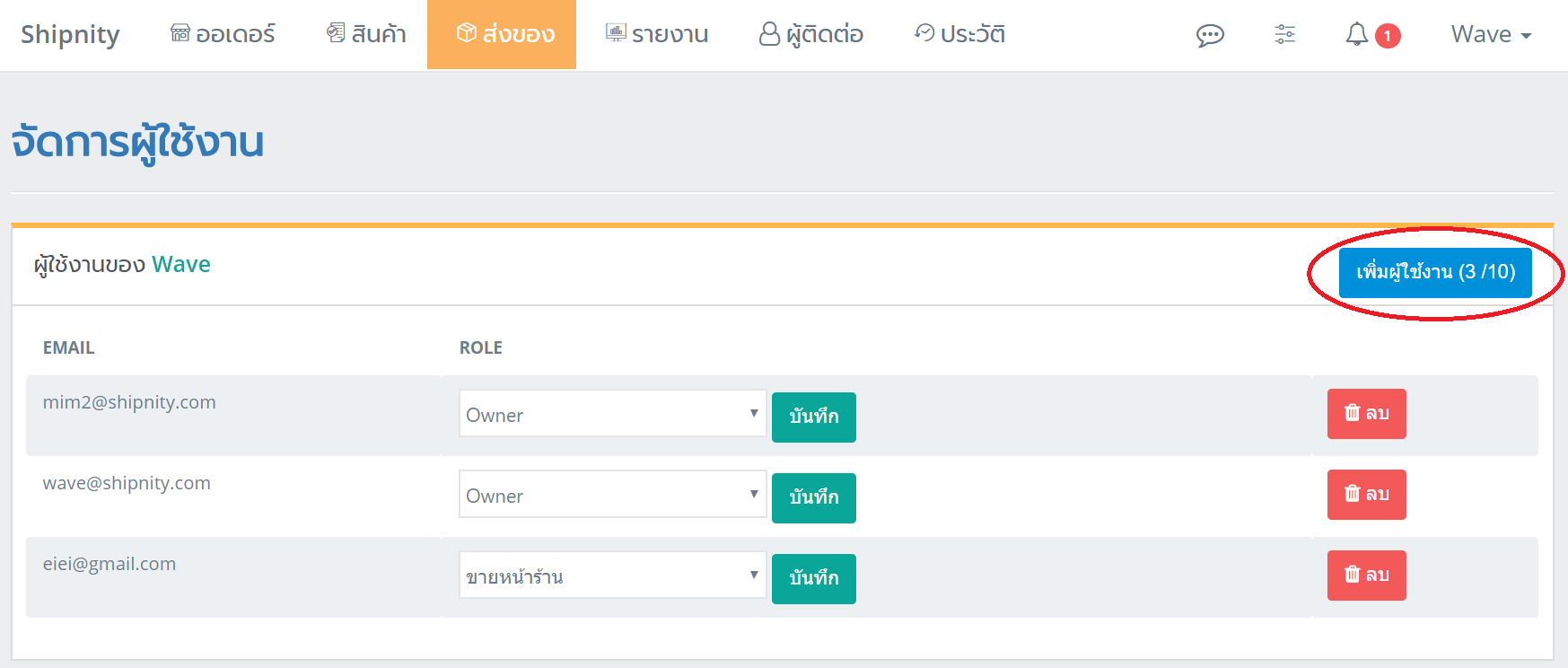Open the ประวัติ history menu
This screenshot has width=1568, height=668.
tap(959, 34)
